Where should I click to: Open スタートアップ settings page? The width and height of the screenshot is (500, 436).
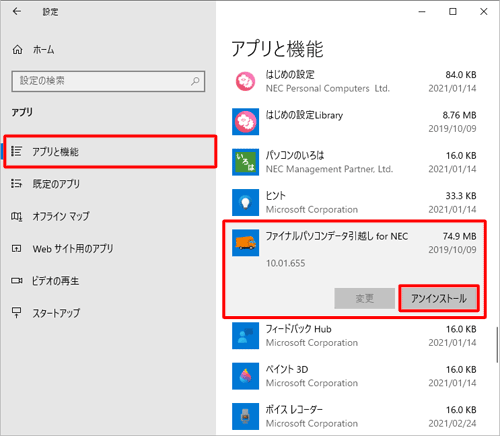coord(108,313)
